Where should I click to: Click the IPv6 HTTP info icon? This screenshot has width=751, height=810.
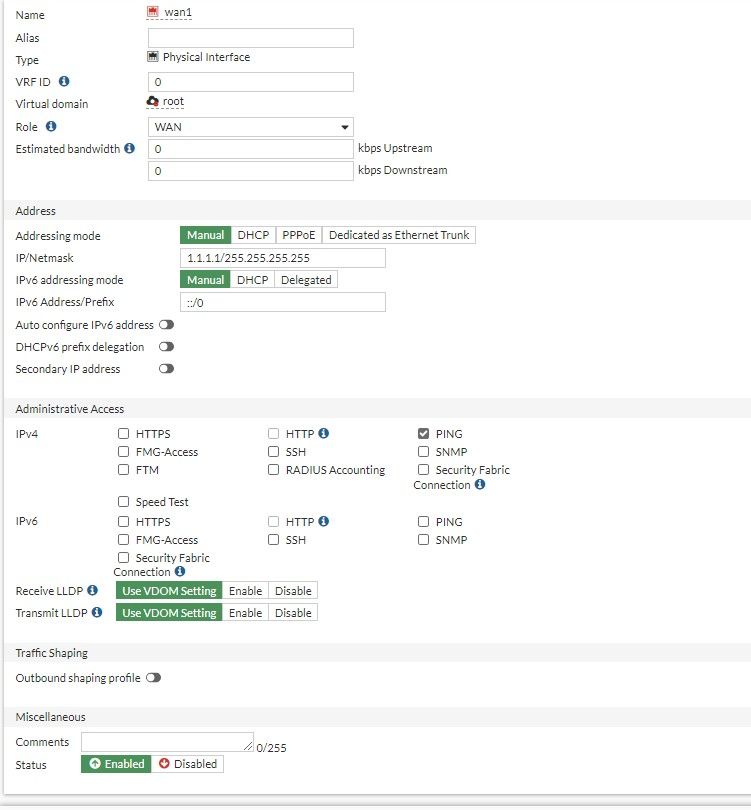[324, 521]
